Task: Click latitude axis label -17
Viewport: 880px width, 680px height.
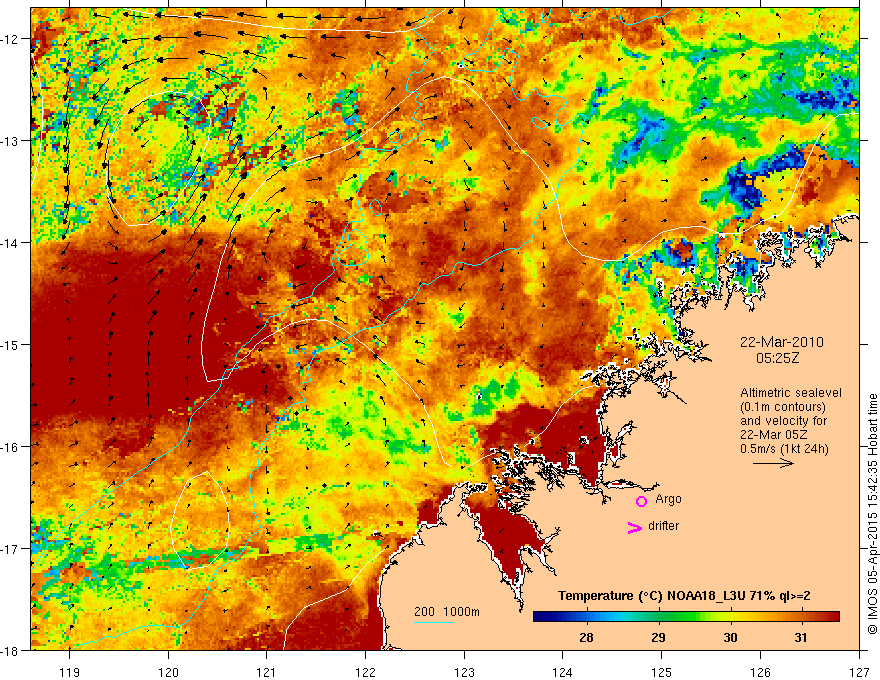Action: tap(10, 548)
